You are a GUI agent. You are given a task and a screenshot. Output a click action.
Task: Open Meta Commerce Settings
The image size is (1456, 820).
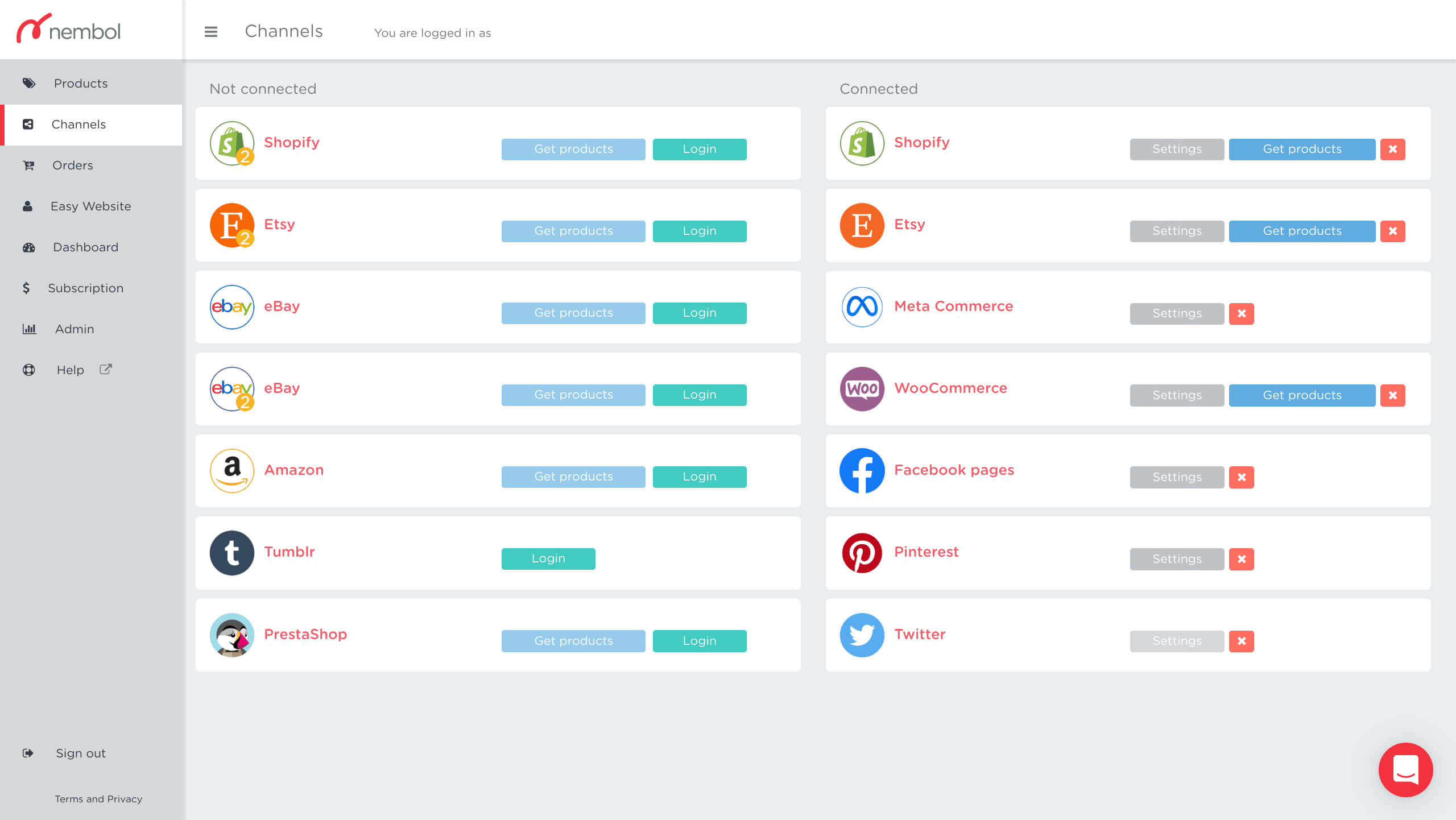(1177, 314)
